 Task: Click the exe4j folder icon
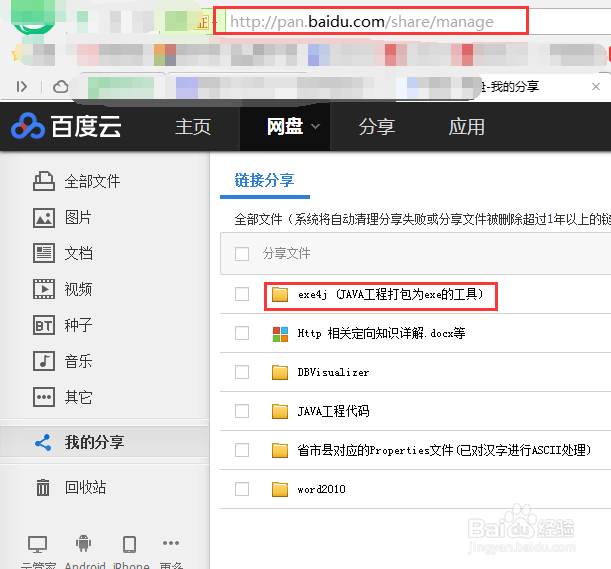[x=280, y=294]
